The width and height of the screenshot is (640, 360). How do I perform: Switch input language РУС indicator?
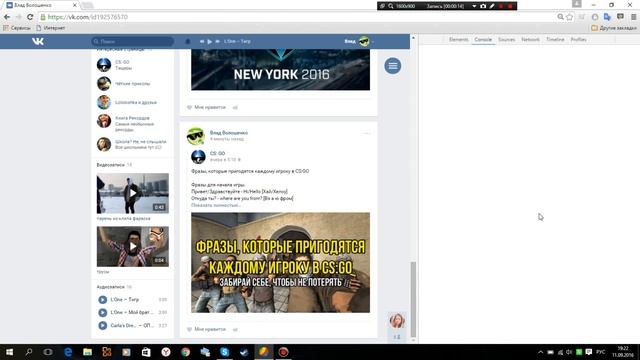pos(600,352)
